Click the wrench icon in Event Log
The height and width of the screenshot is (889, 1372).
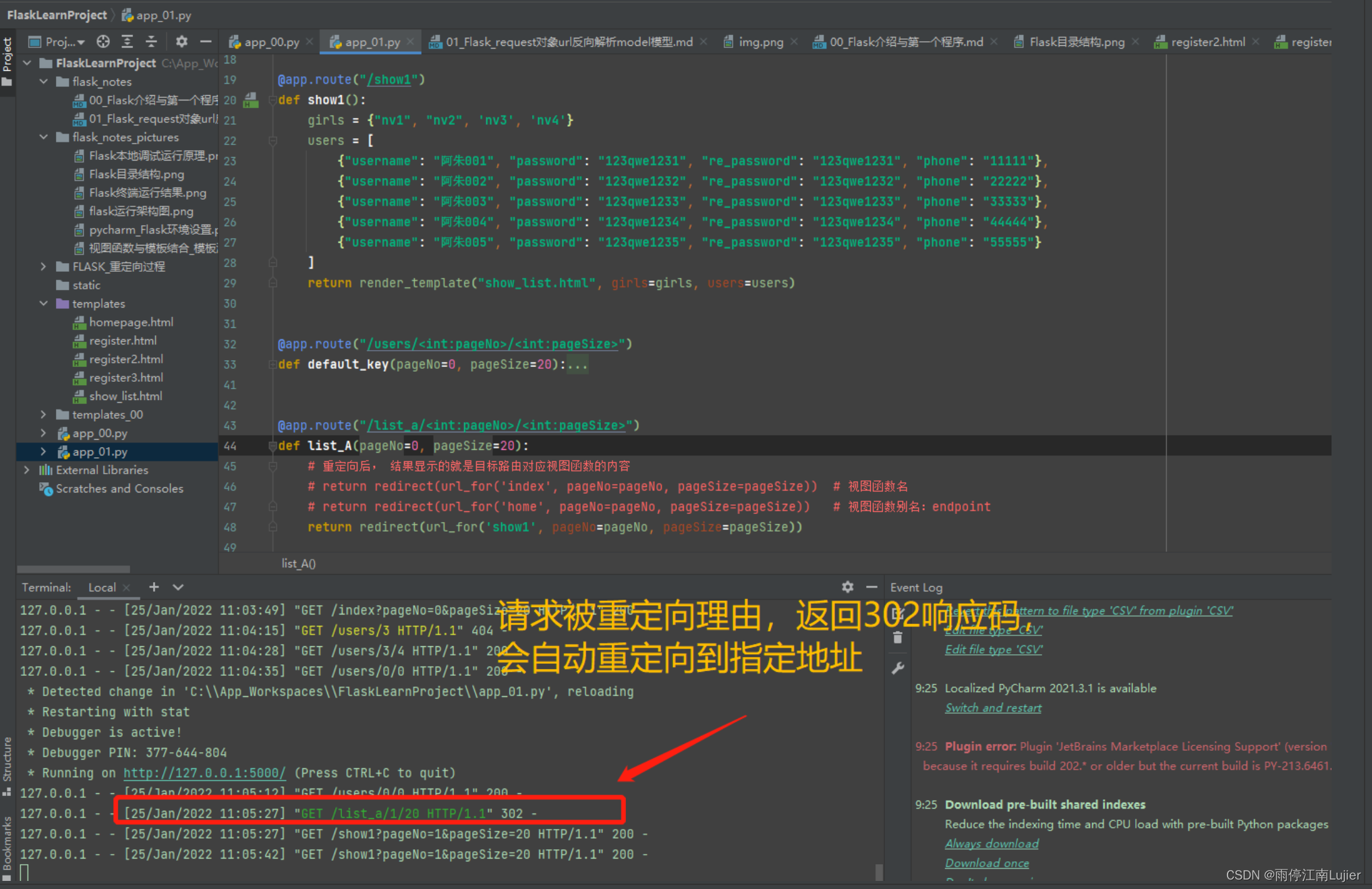tap(898, 668)
